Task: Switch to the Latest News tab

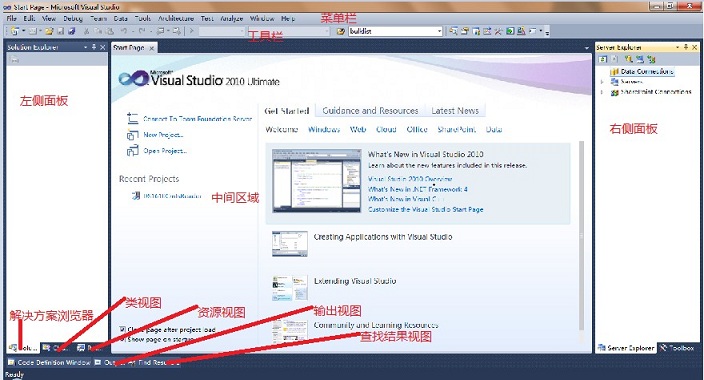Action: (455, 110)
